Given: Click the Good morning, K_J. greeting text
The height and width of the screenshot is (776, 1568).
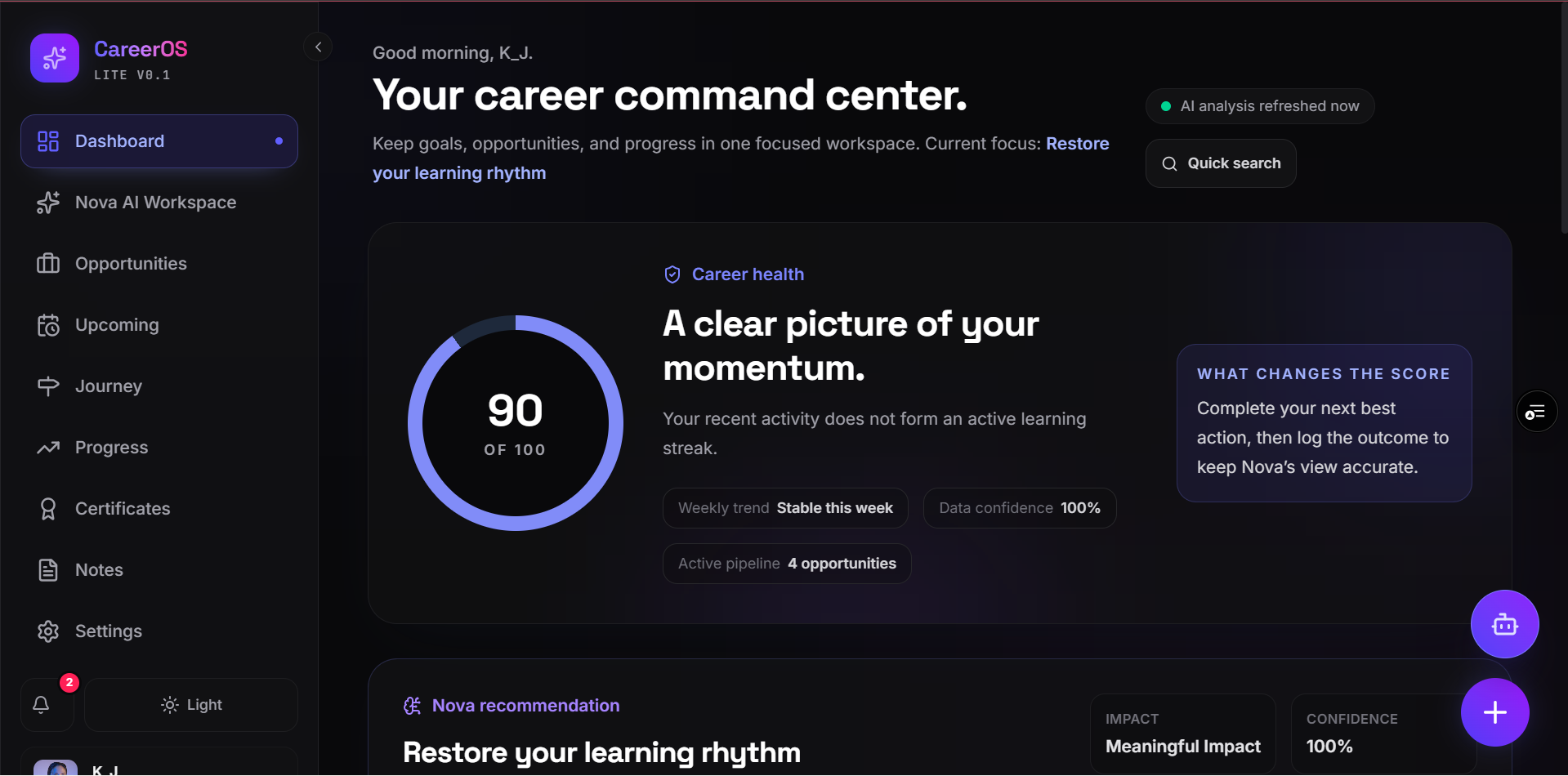Looking at the screenshot, I should point(453,53).
